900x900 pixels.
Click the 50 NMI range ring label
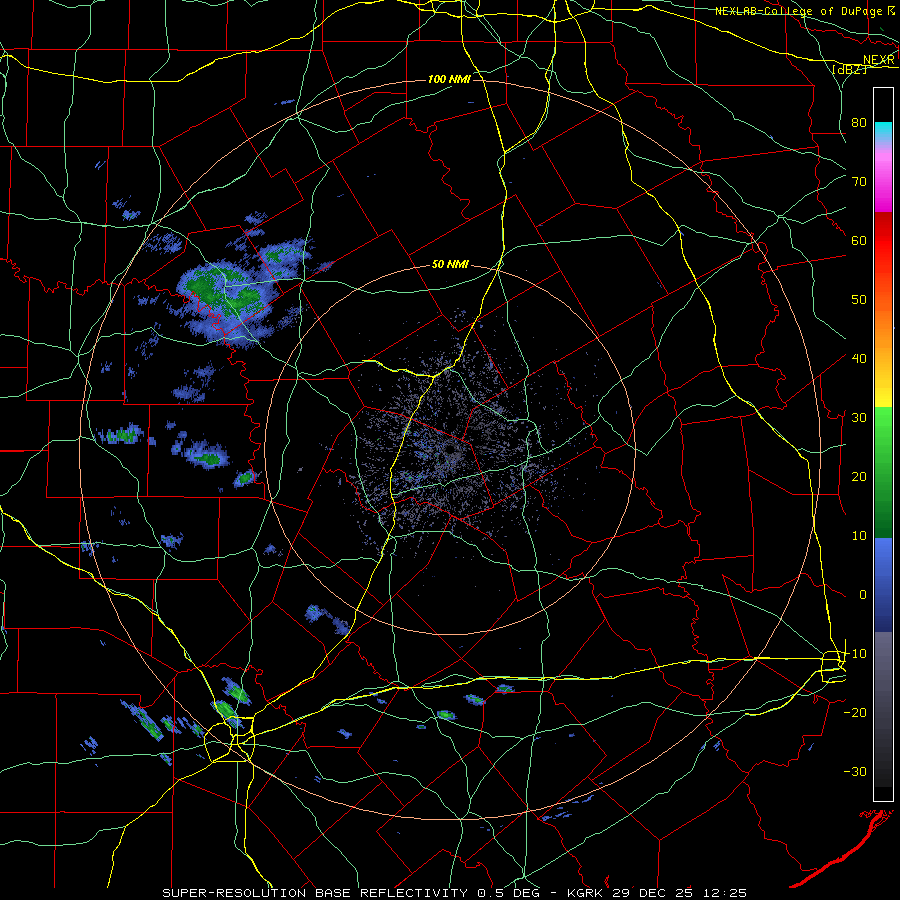pyautogui.click(x=450, y=265)
